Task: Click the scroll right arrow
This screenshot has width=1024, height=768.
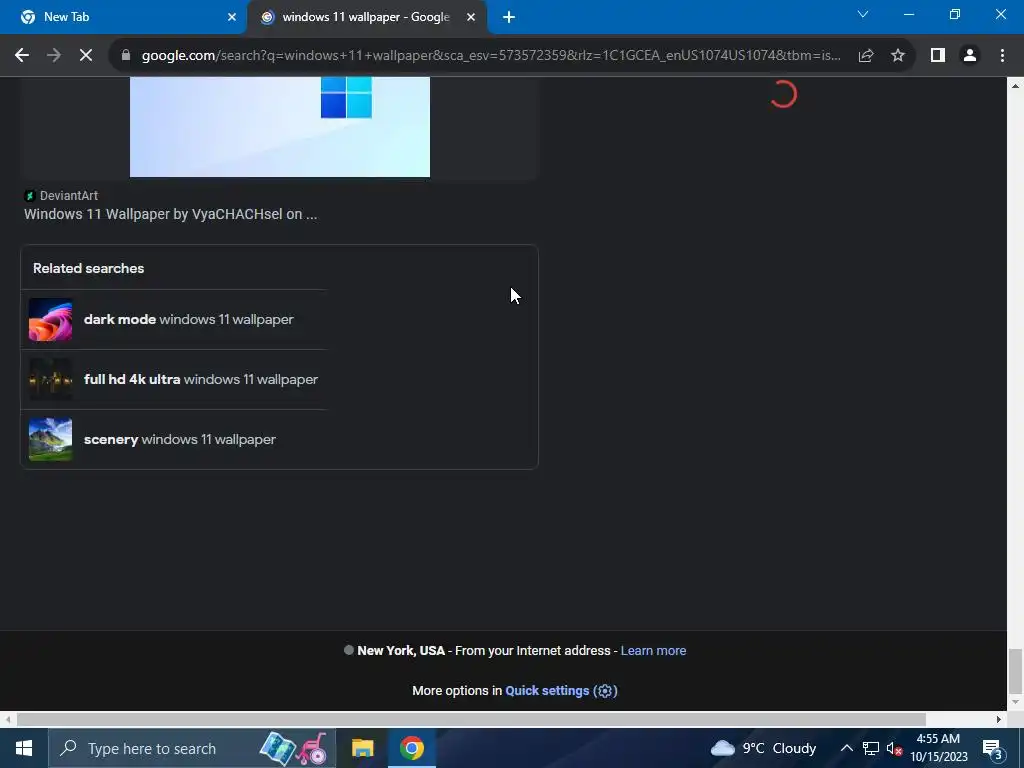Action: pos(999,719)
